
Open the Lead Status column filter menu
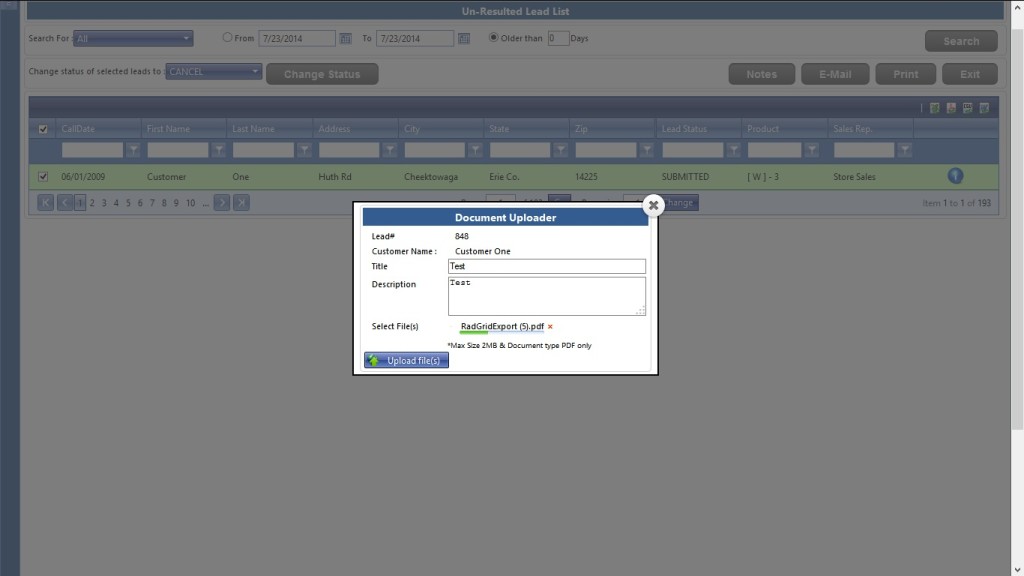click(733, 150)
